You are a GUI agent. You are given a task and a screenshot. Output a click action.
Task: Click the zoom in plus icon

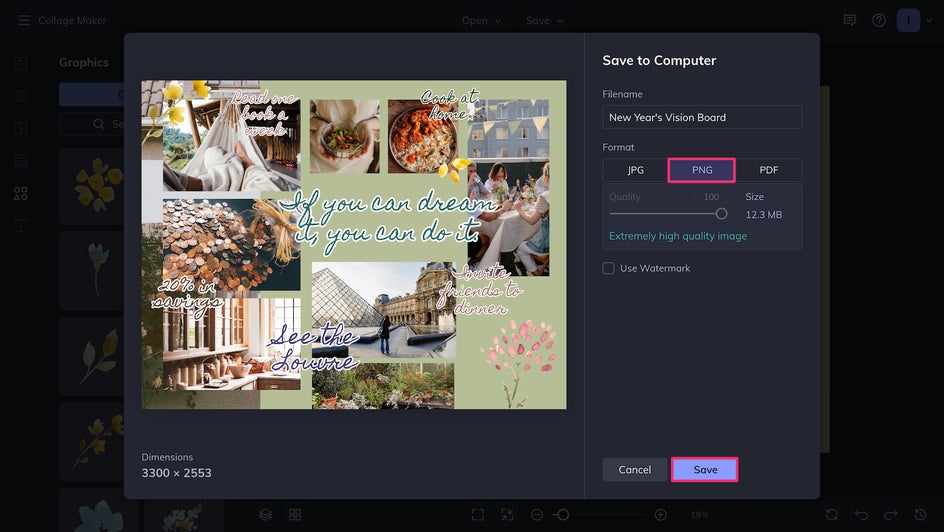(660, 515)
